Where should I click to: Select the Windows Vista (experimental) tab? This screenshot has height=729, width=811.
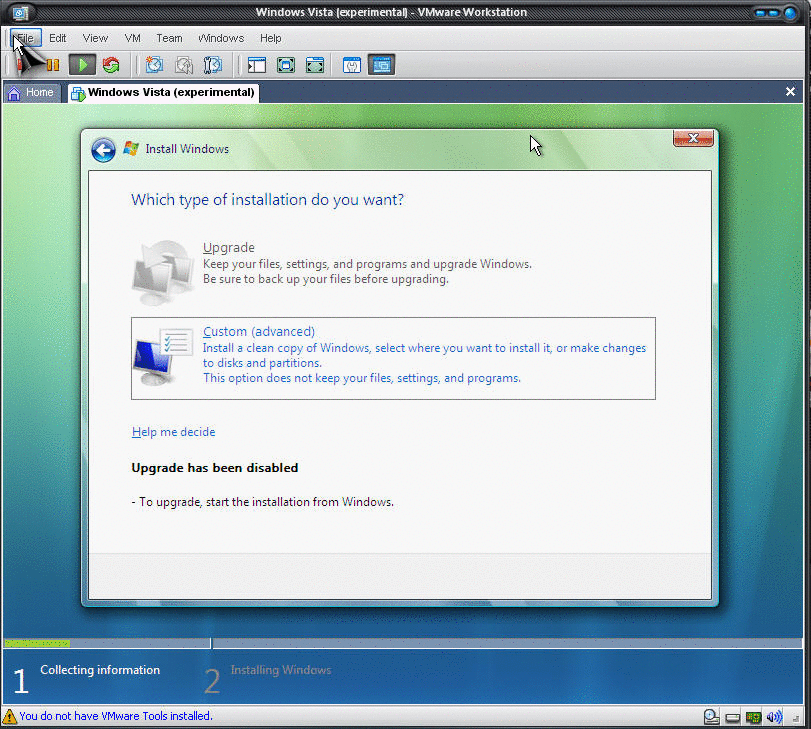[163, 93]
